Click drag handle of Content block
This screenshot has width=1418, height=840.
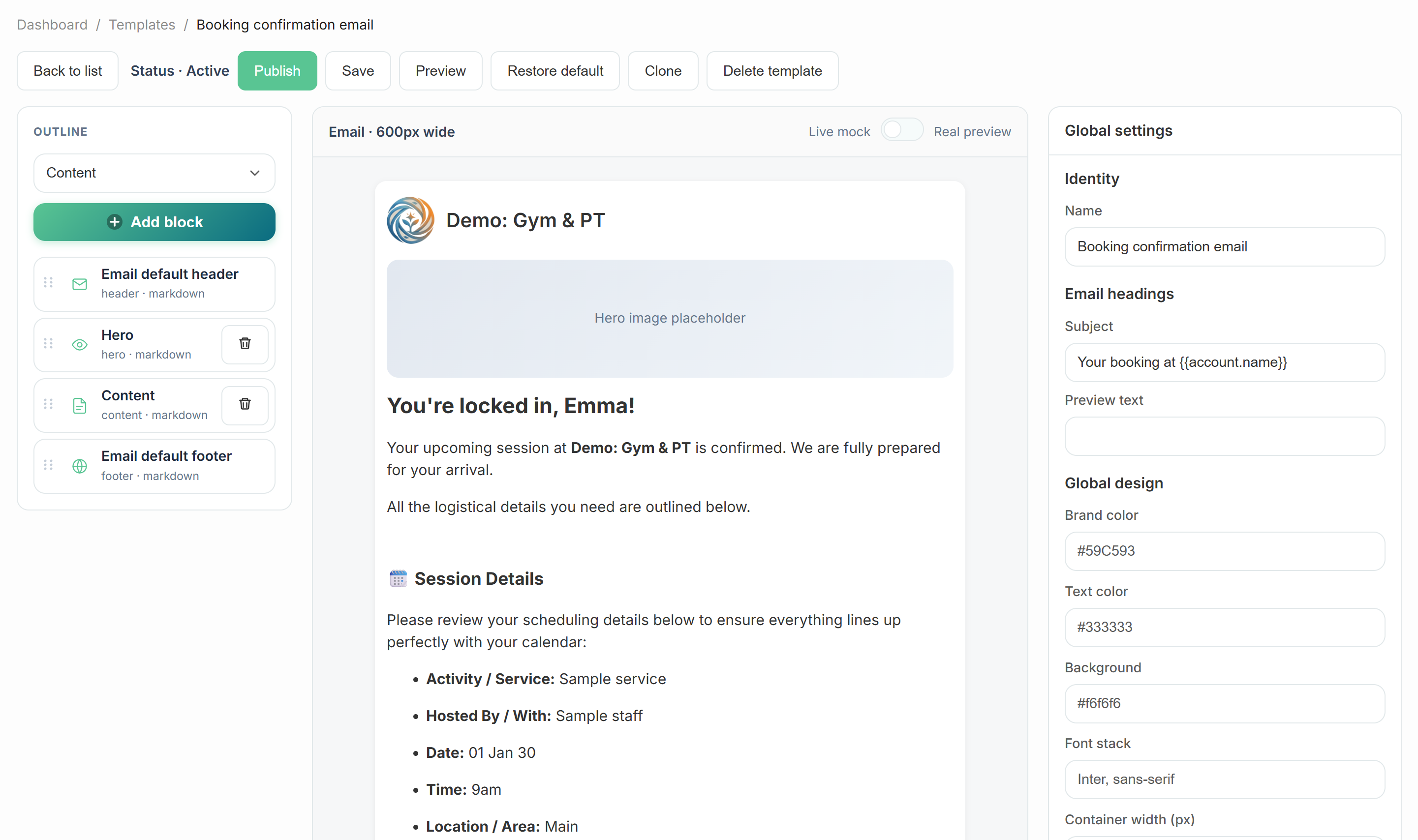point(48,404)
